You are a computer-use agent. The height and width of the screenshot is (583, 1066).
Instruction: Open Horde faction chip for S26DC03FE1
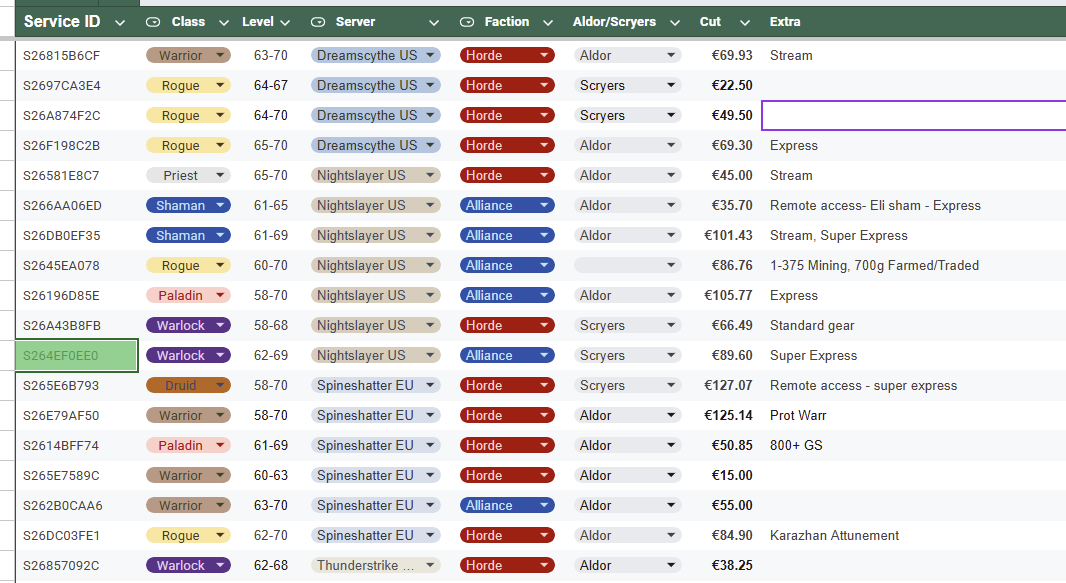point(507,535)
